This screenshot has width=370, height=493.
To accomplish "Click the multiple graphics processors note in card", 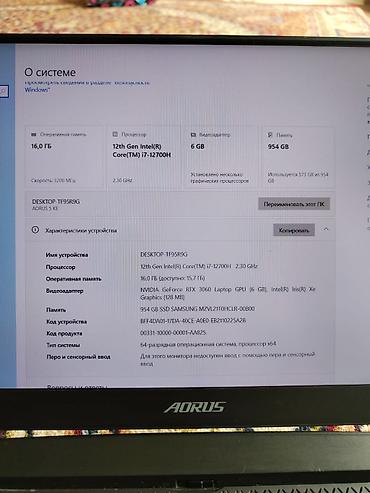I will (219, 178).
